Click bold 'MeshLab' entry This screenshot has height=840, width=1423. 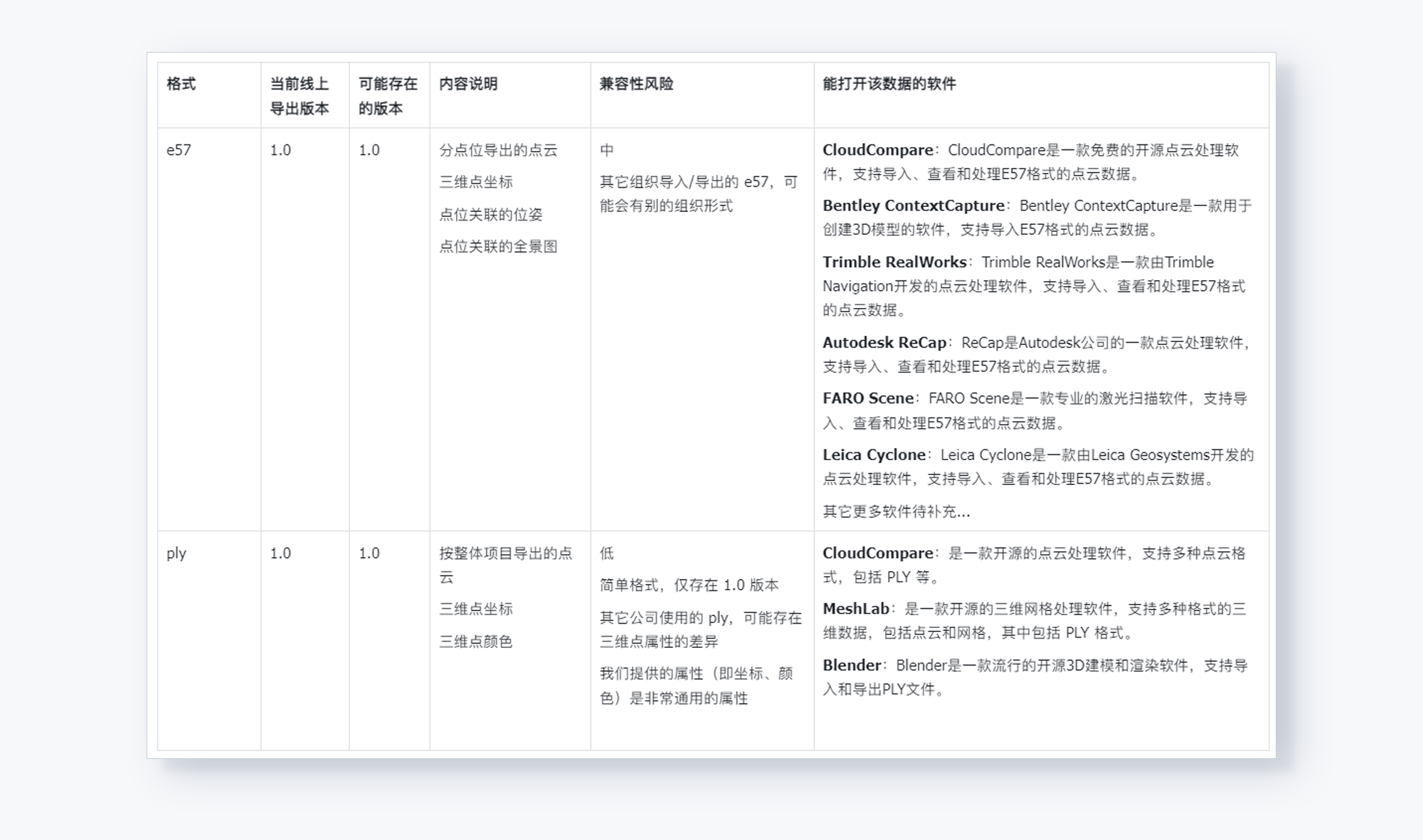(x=856, y=609)
